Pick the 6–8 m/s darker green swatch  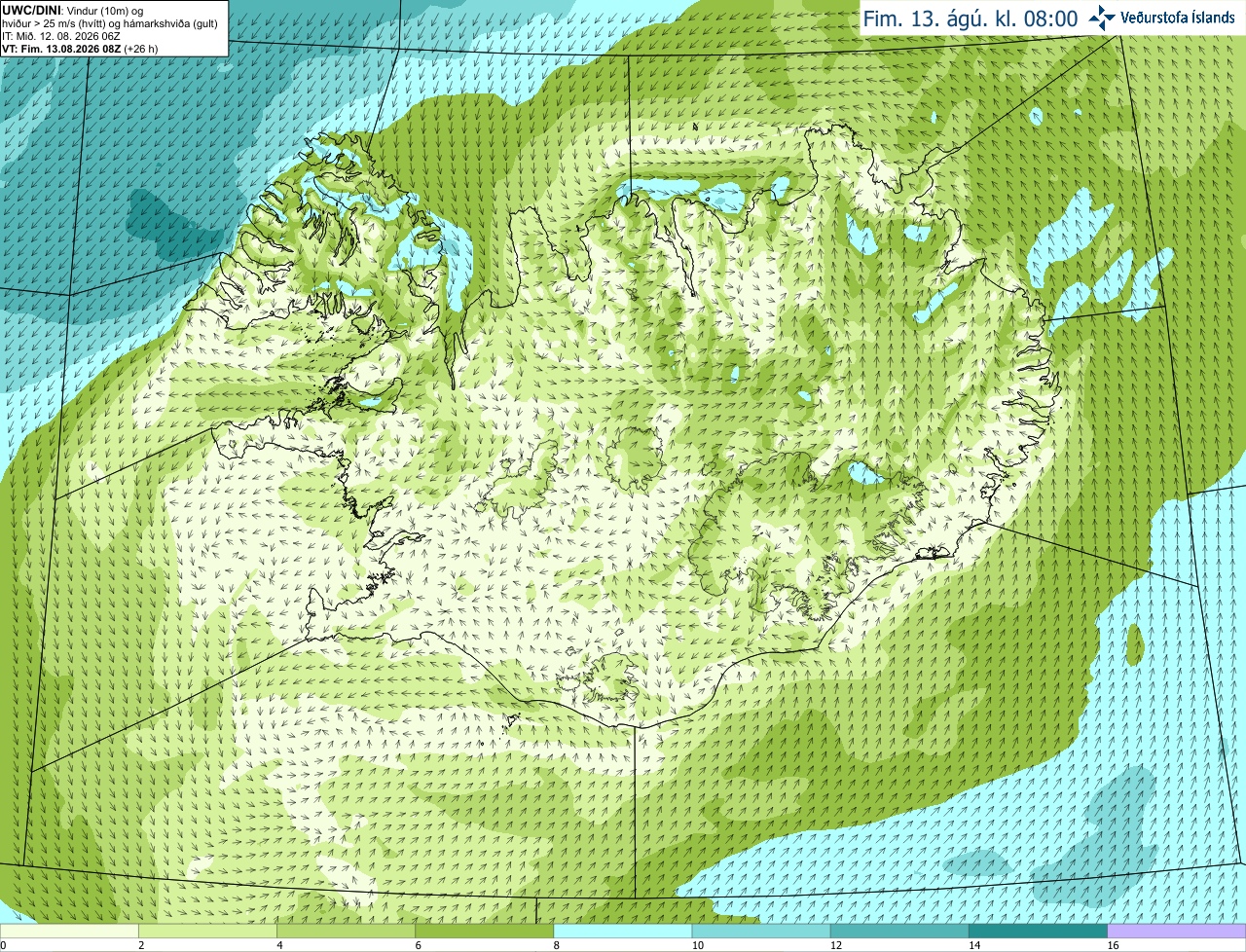(x=485, y=931)
